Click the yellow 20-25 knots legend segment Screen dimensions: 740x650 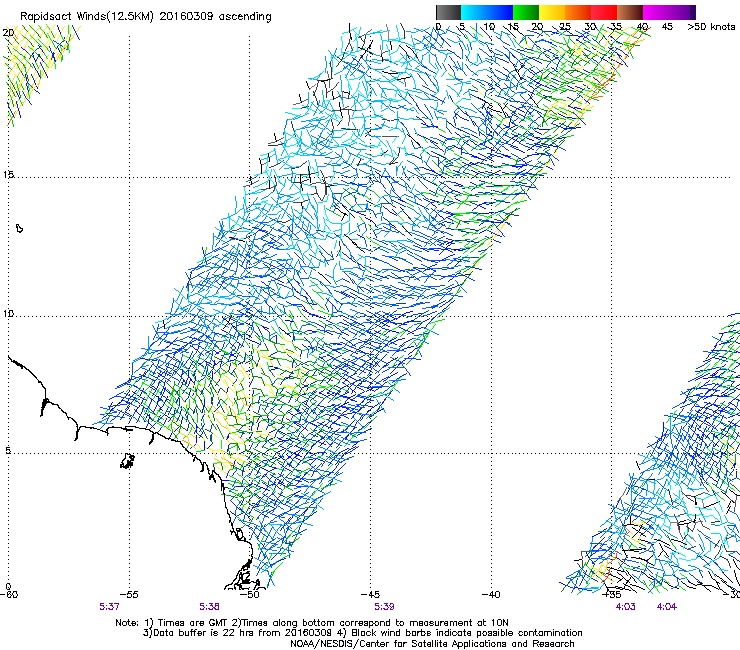coord(552,12)
